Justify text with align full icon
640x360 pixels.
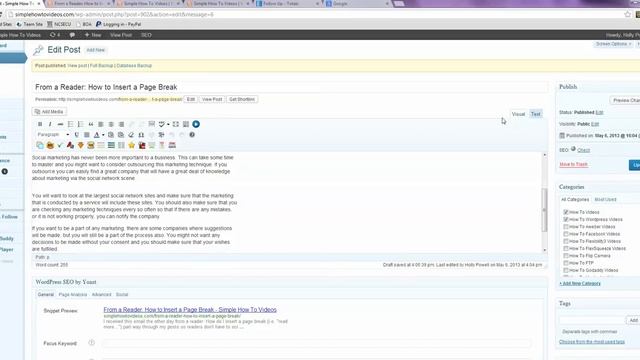(x=87, y=135)
